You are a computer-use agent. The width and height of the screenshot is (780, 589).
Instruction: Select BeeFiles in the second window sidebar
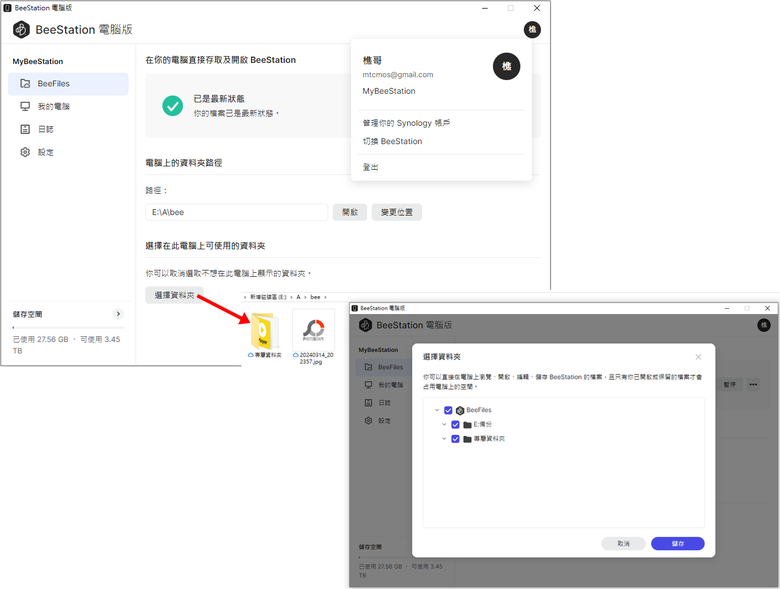pyautogui.click(x=384, y=367)
